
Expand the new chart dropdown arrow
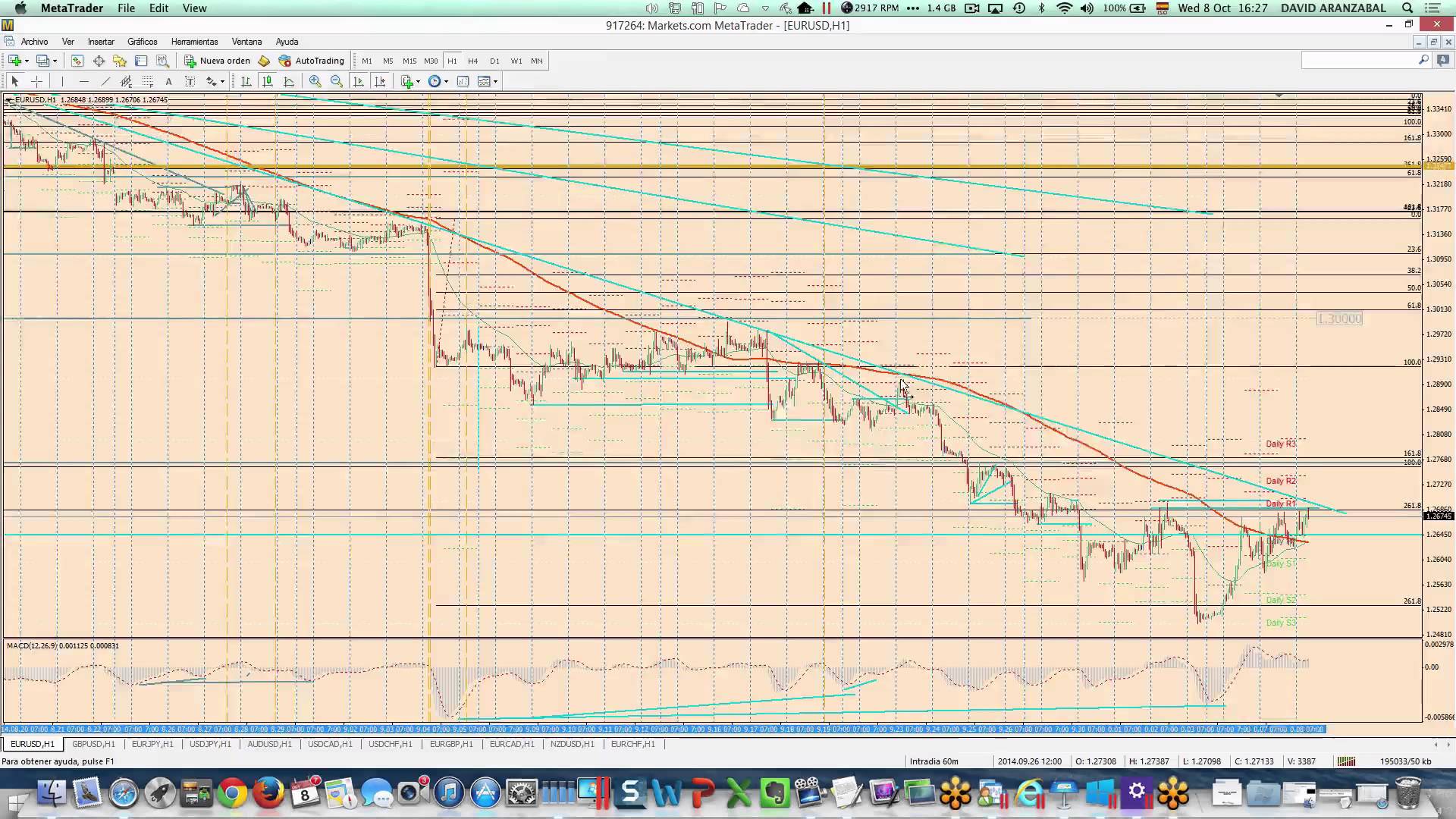[x=27, y=61]
